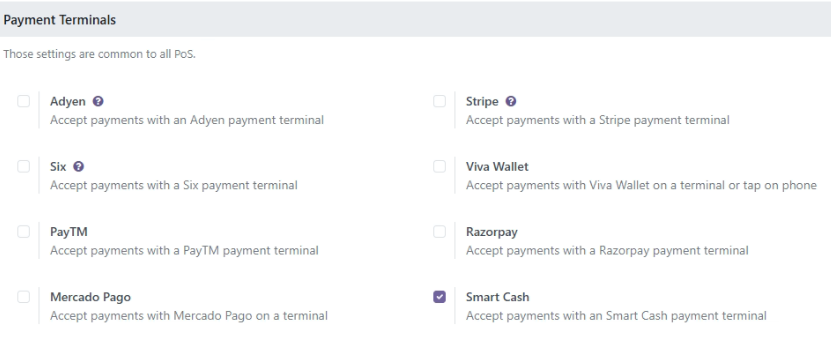Click 'Those settings are common to all PoS' note
Viewport: 831px width, 364px height.
[x=100, y=54]
